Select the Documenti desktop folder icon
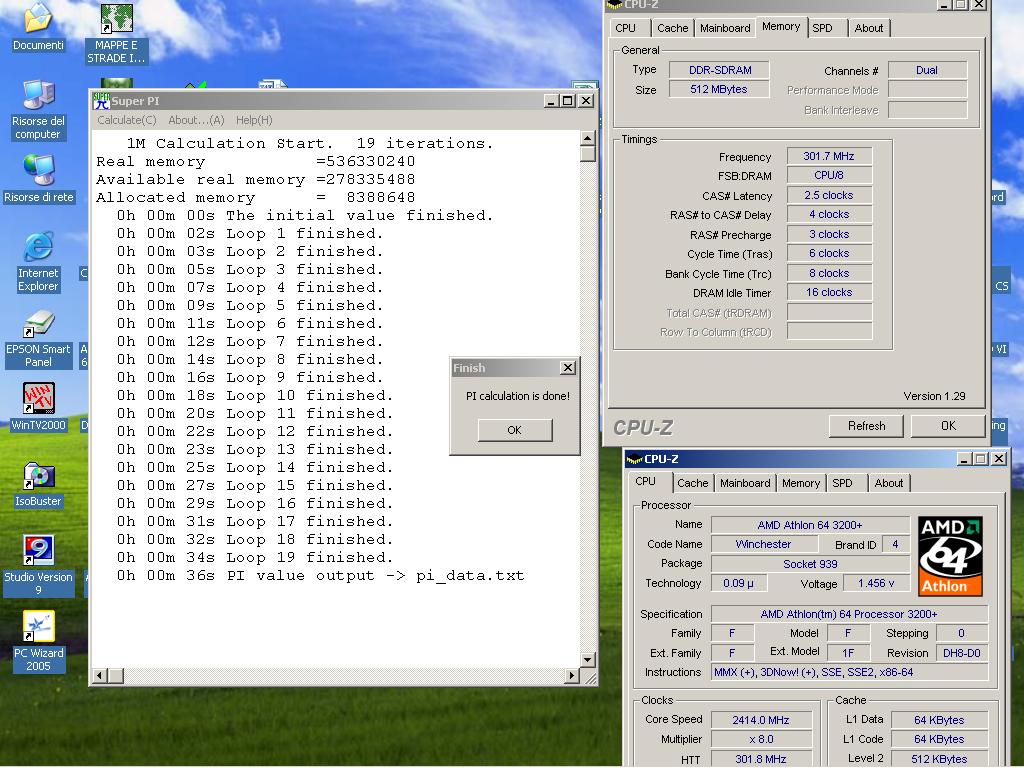The image size is (1024, 768). point(38,27)
